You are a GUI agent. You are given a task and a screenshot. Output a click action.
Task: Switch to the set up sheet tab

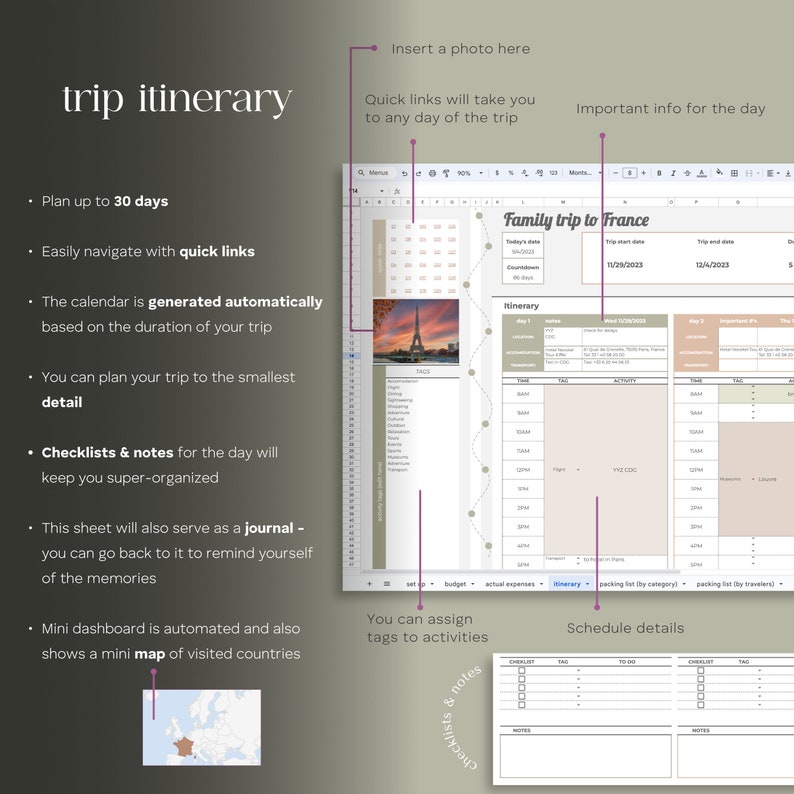click(x=416, y=584)
